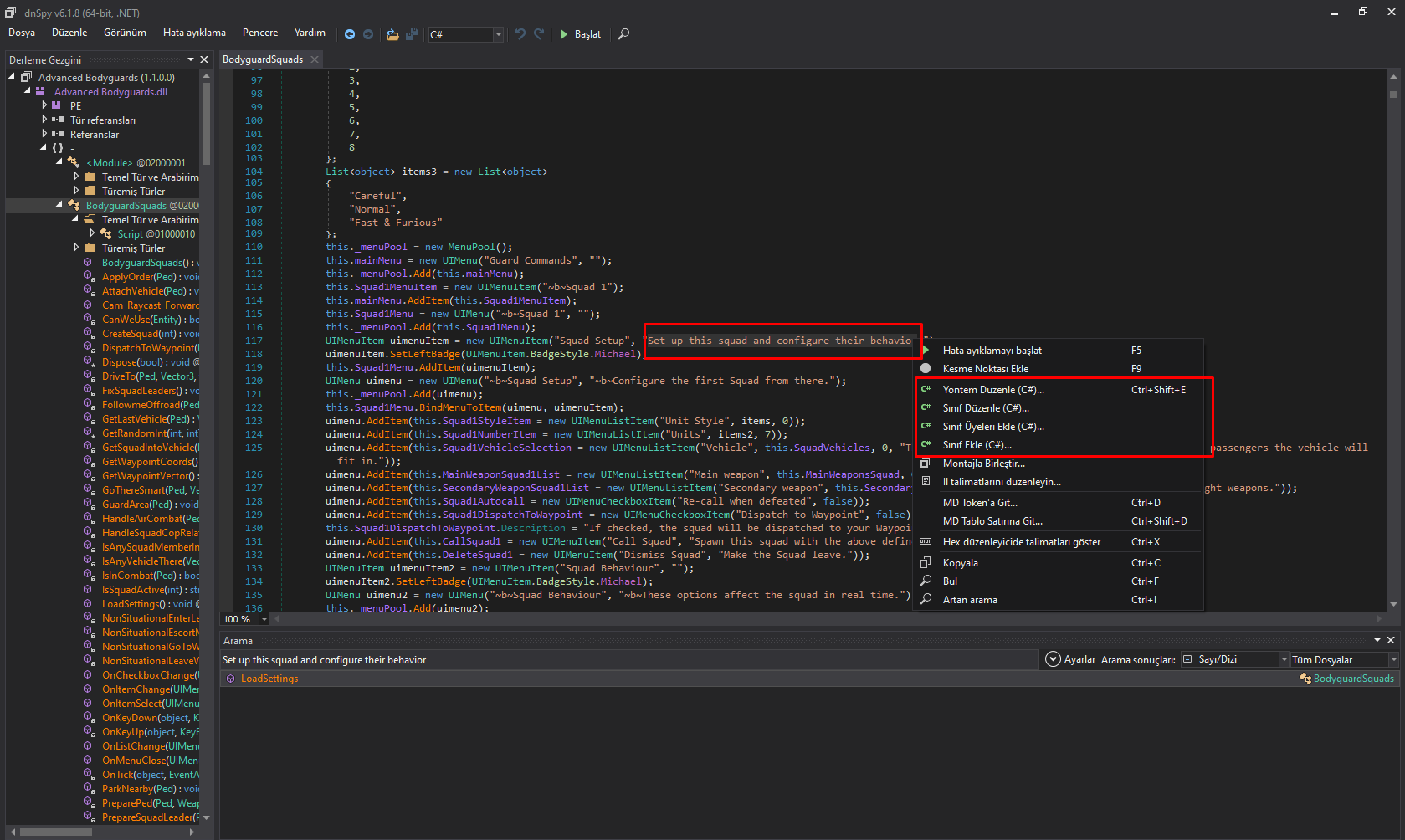
Task: Click the navigate forward arrow icon
Action: point(368,34)
